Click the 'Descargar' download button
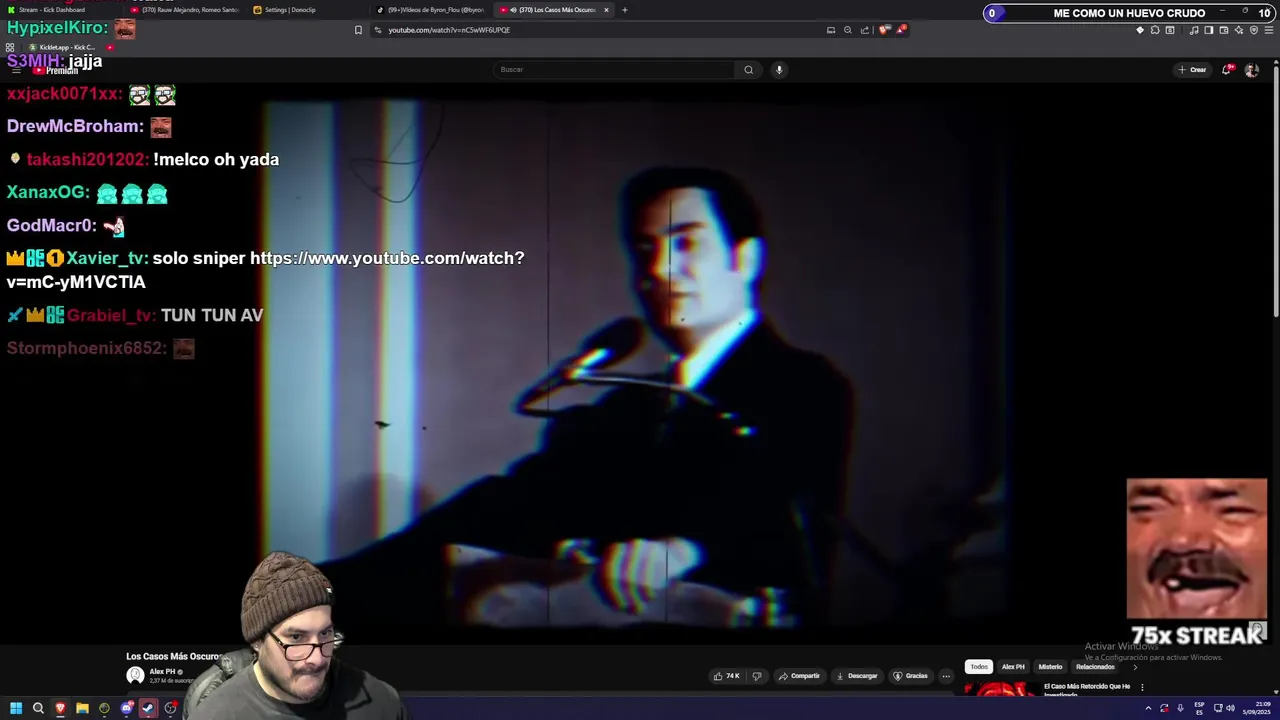 (857, 676)
